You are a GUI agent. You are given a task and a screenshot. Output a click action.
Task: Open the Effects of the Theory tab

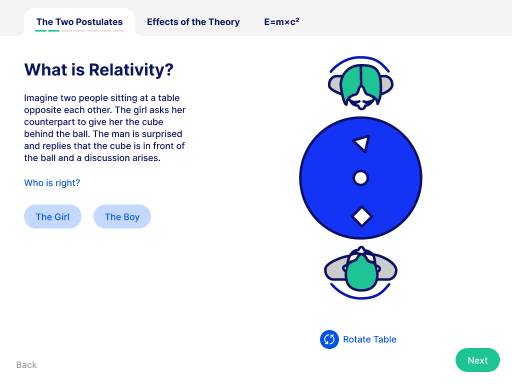193,22
